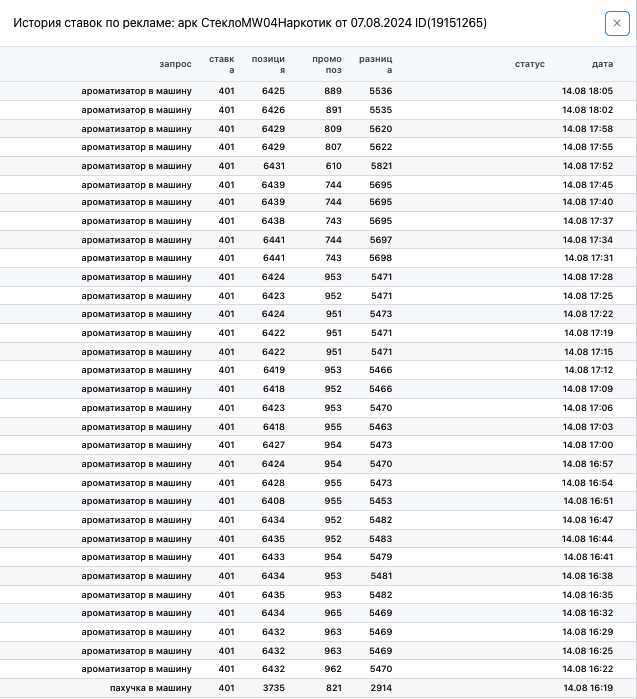Select the row with position 6408
637x699 pixels.
coord(318,501)
